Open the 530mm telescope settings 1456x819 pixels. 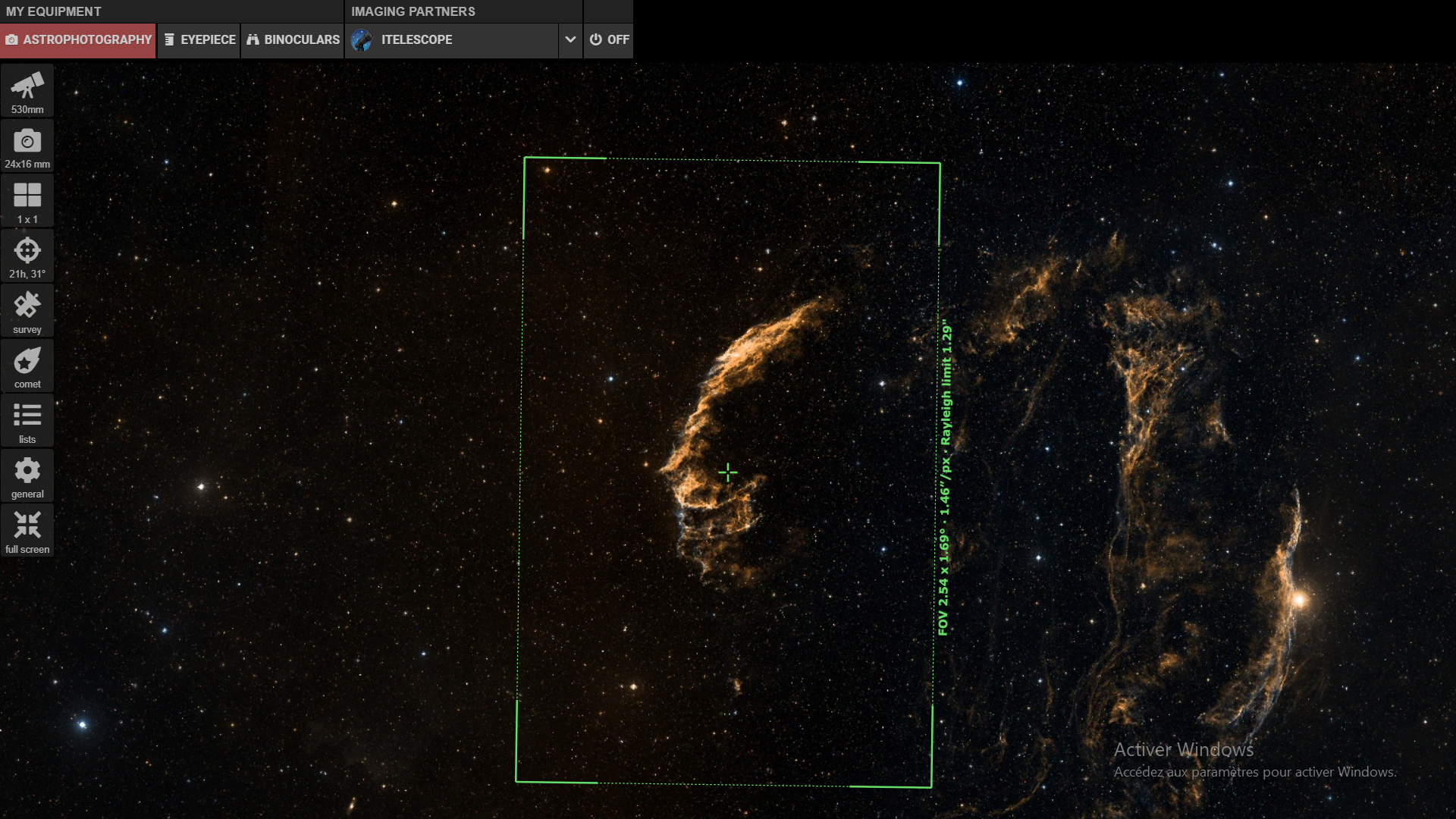pyautogui.click(x=27, y=91)
